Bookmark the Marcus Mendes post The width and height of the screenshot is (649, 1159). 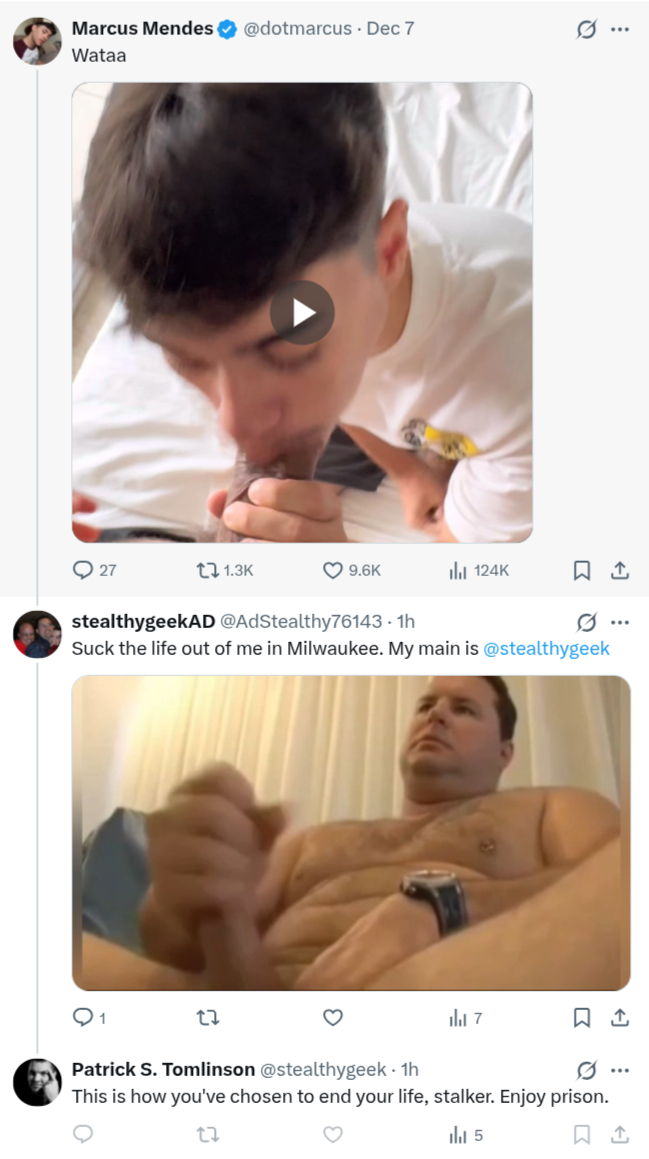582,570
